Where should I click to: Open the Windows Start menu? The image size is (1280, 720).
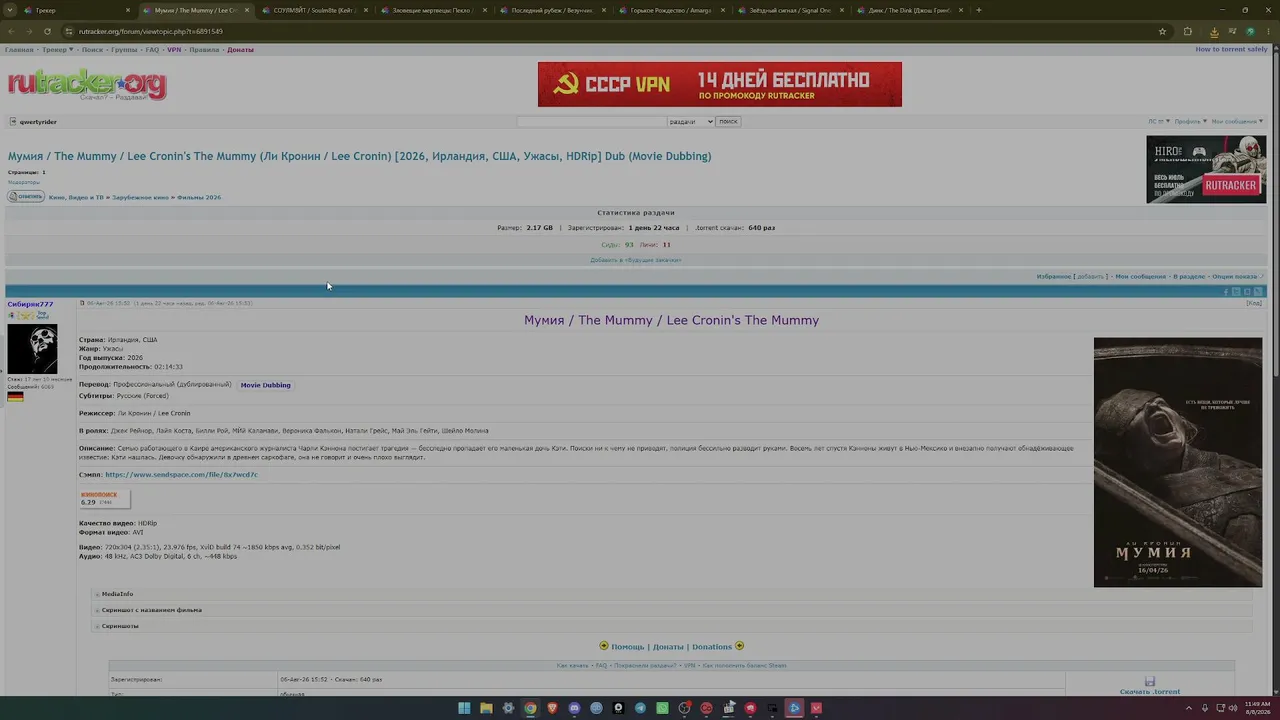click(x=464, y=708)
